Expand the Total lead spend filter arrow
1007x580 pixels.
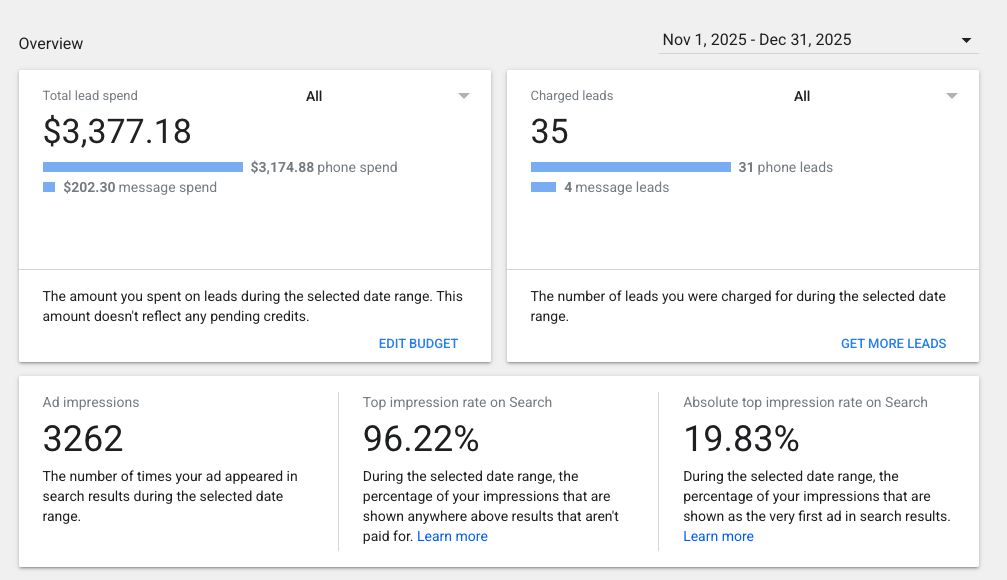464,96
